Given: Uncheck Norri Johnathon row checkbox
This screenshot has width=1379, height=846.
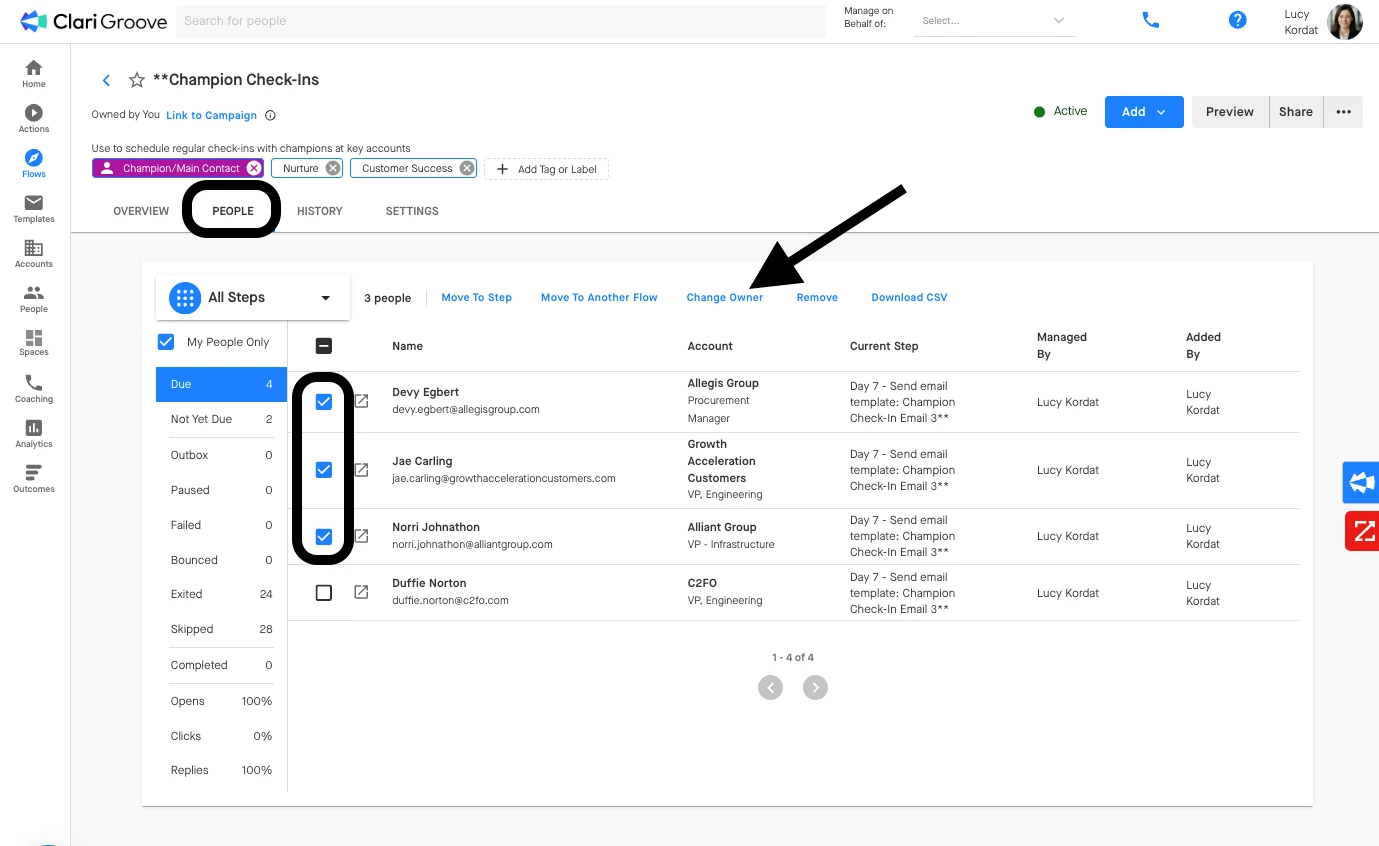Looking at the screenshot, I should point(324,537).
